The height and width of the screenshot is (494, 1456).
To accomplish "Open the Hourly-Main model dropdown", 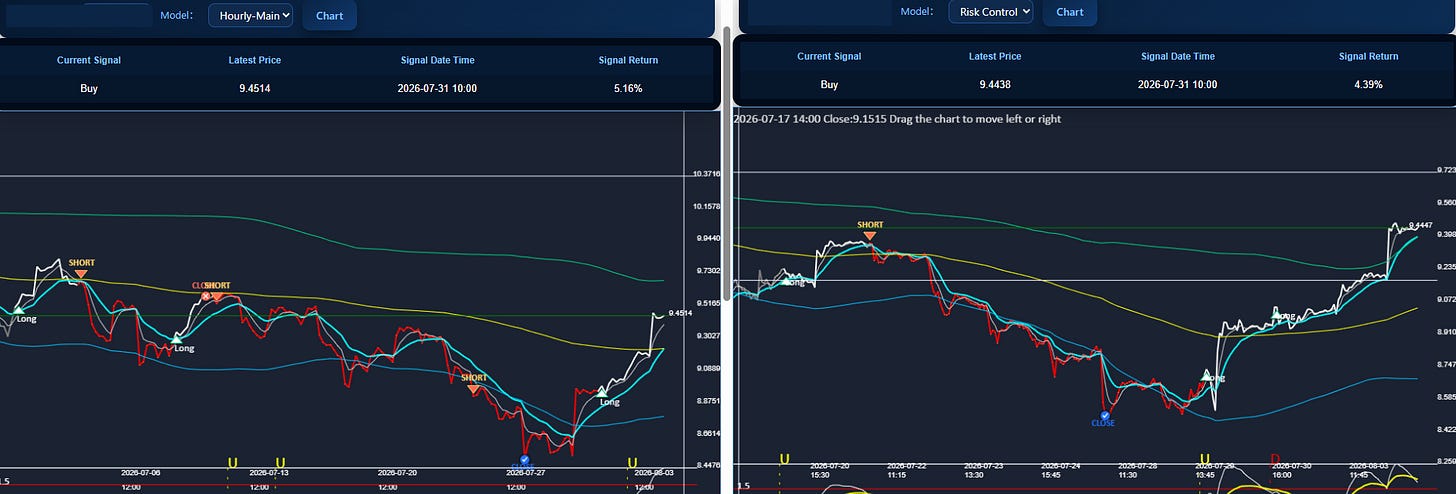I will click(x=251, y=15).
